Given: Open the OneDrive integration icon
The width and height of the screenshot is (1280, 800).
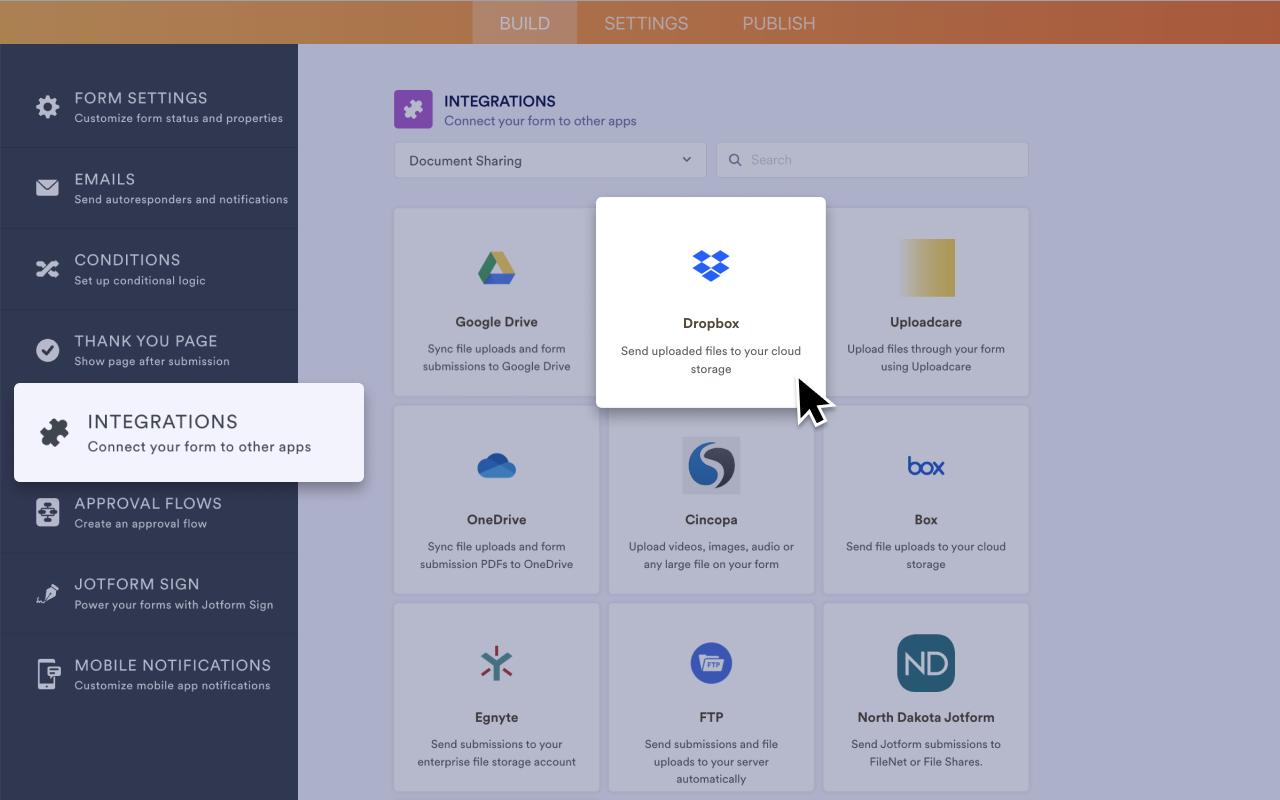Looking at the screenshot, I should click(x=496, y=464).
